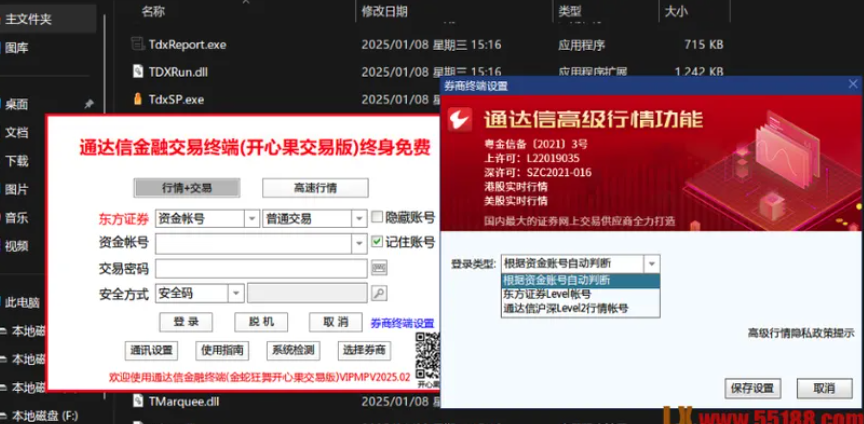
Task: Open 桌面 in the sidebar
Action: tap(17, 104)
